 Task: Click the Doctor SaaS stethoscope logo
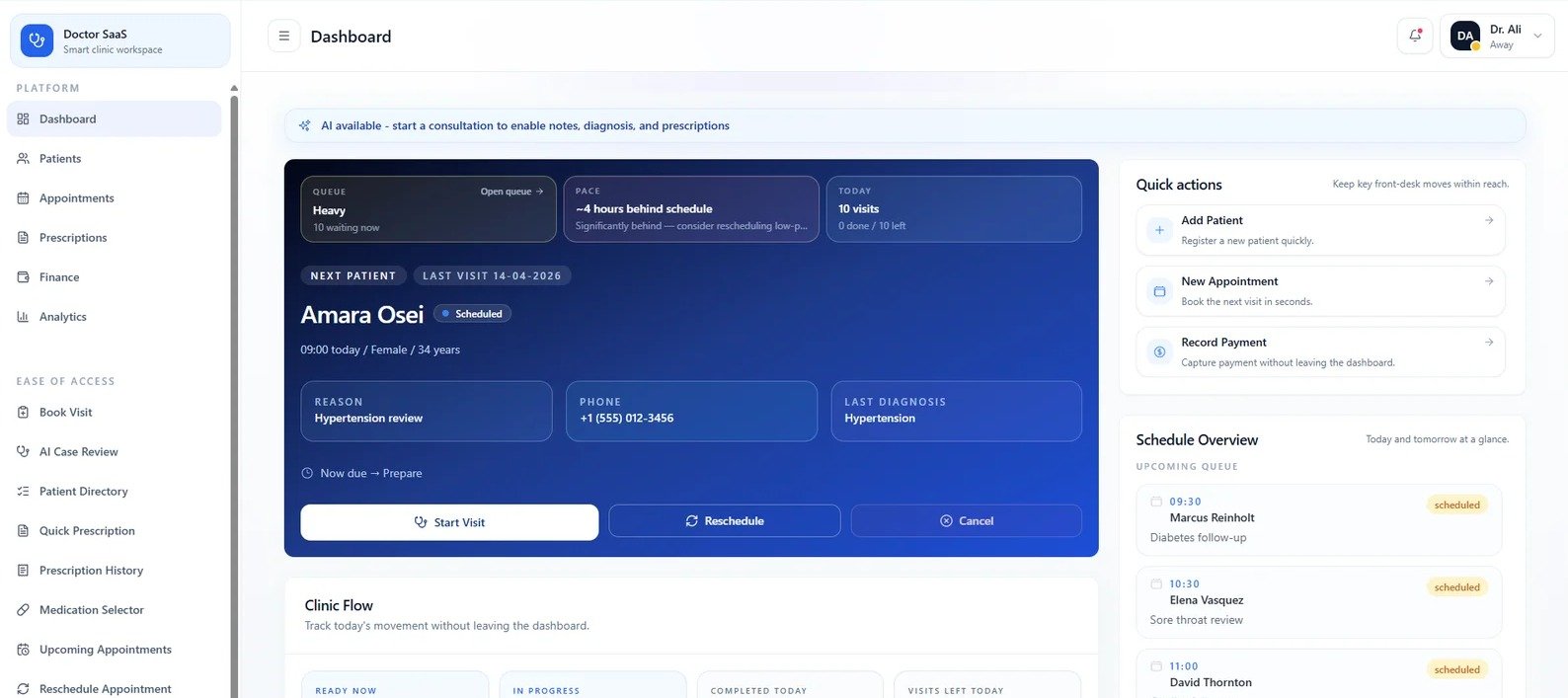tap(38, 40)
